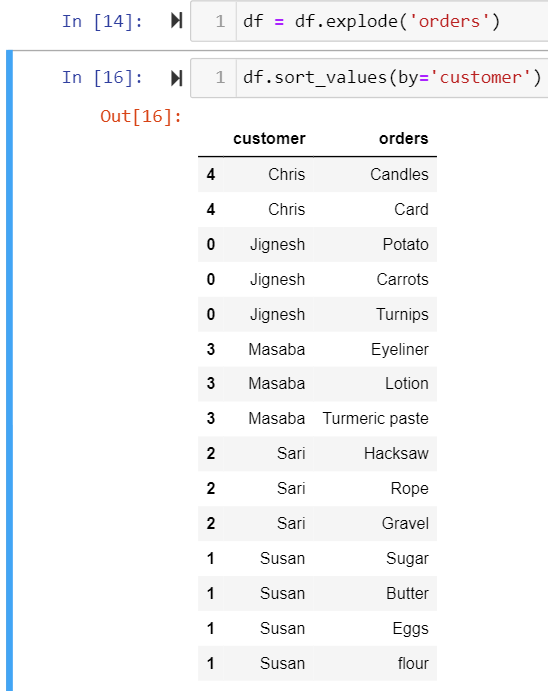Viewport: 548px width, 691px height.
Task: Run cell In [14] using its run icon
Action: 177,20
